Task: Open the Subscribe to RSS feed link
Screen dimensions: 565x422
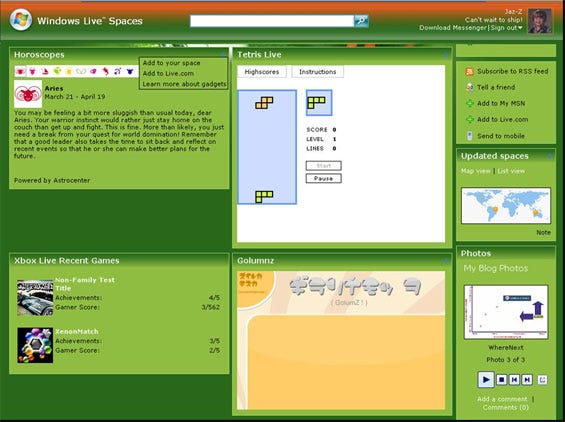Action: (x=513, y=71)
